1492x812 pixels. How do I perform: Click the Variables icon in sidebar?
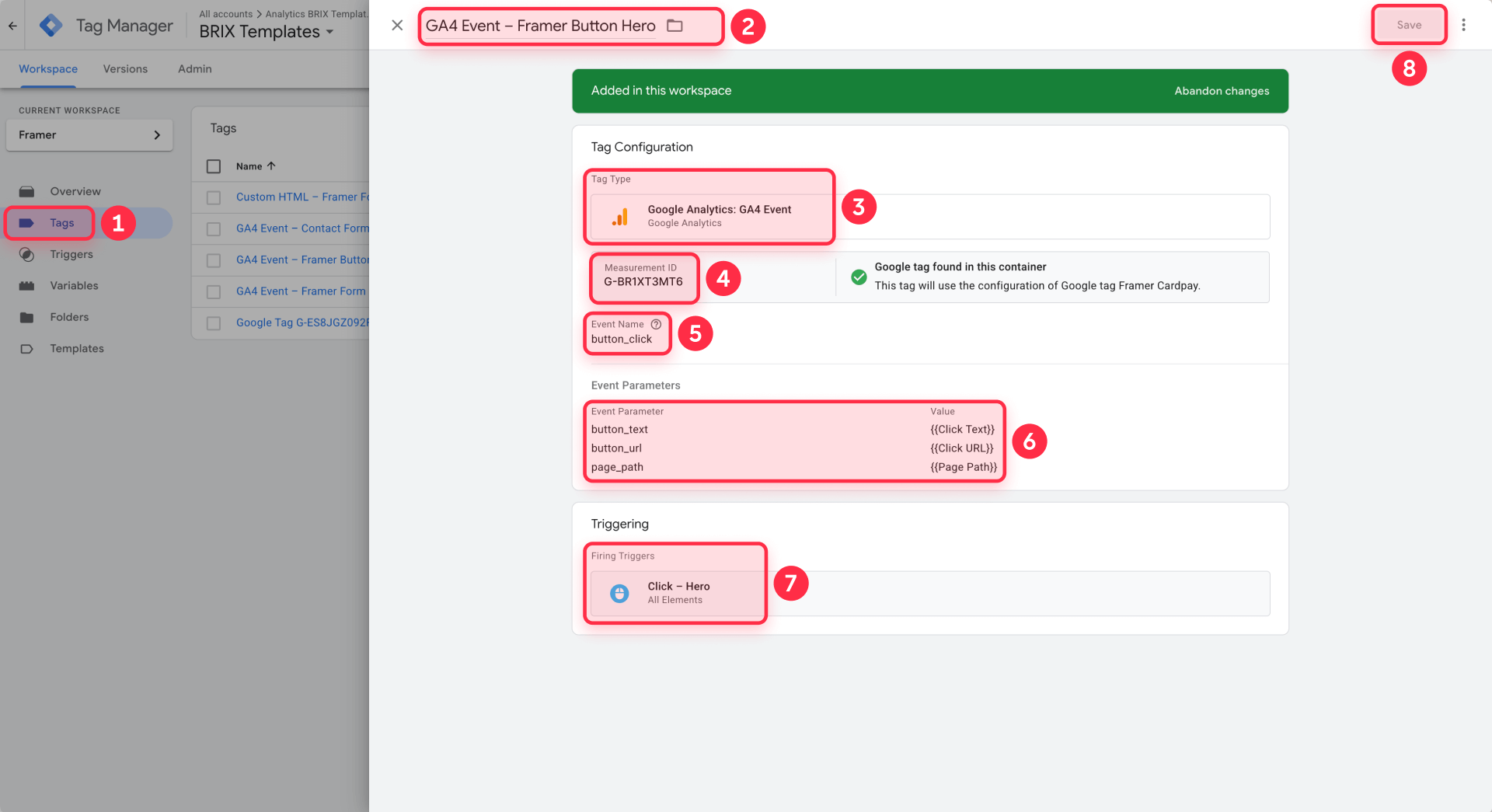[26, 286]
